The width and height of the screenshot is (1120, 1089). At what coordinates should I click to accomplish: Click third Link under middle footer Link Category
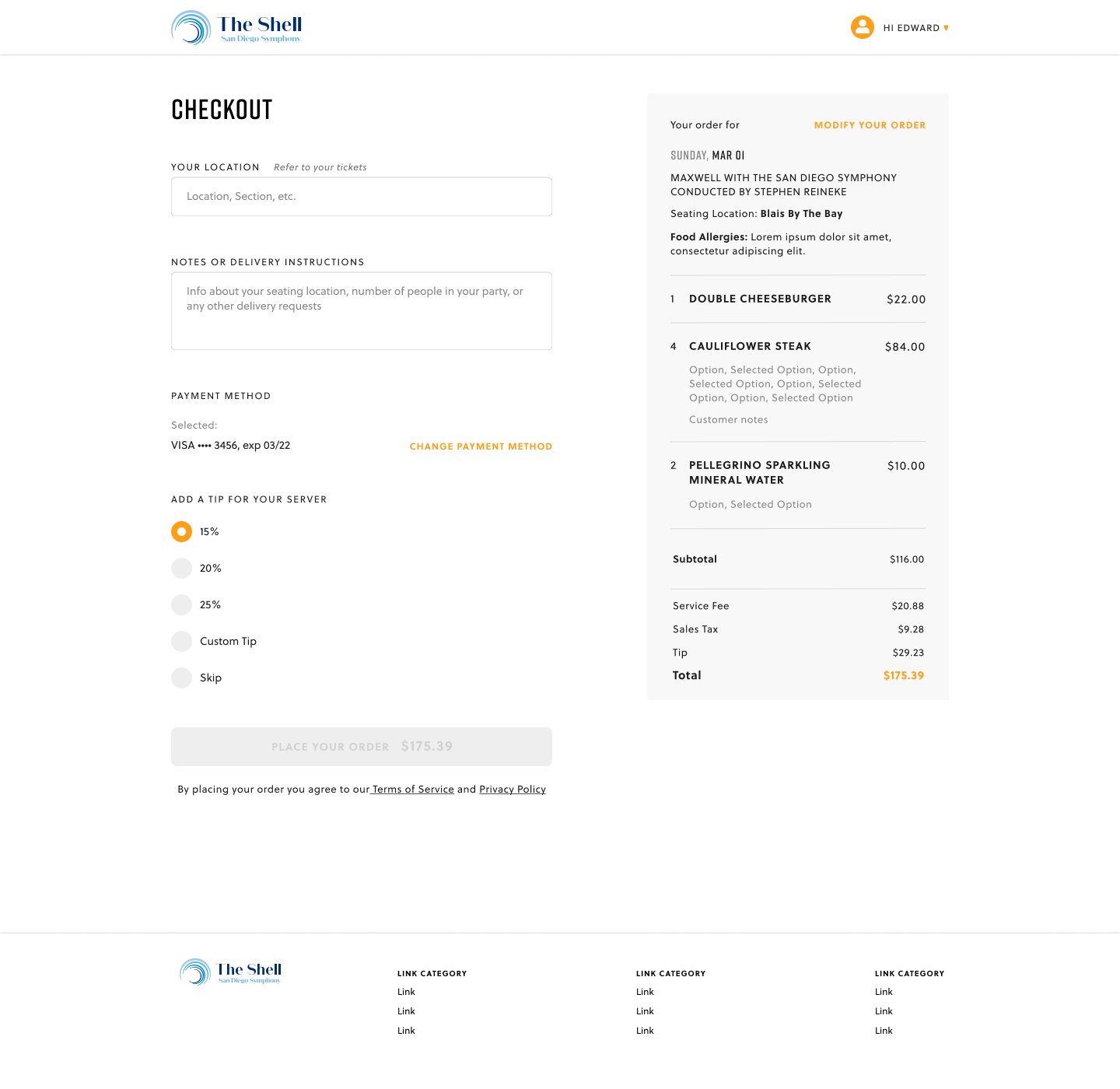point(645,1031)
